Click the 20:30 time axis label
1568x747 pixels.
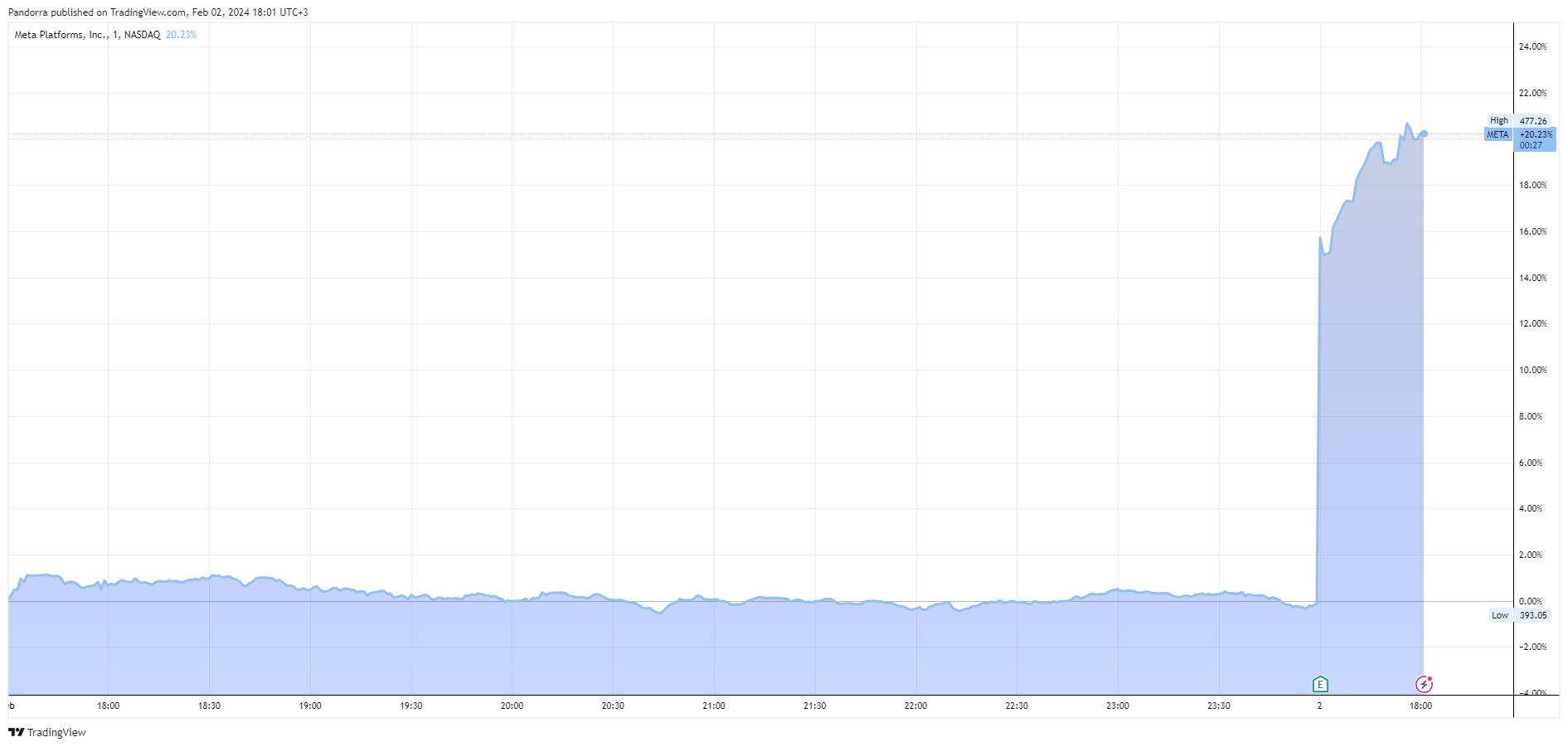pyautogui.click(x=613, y=706)
